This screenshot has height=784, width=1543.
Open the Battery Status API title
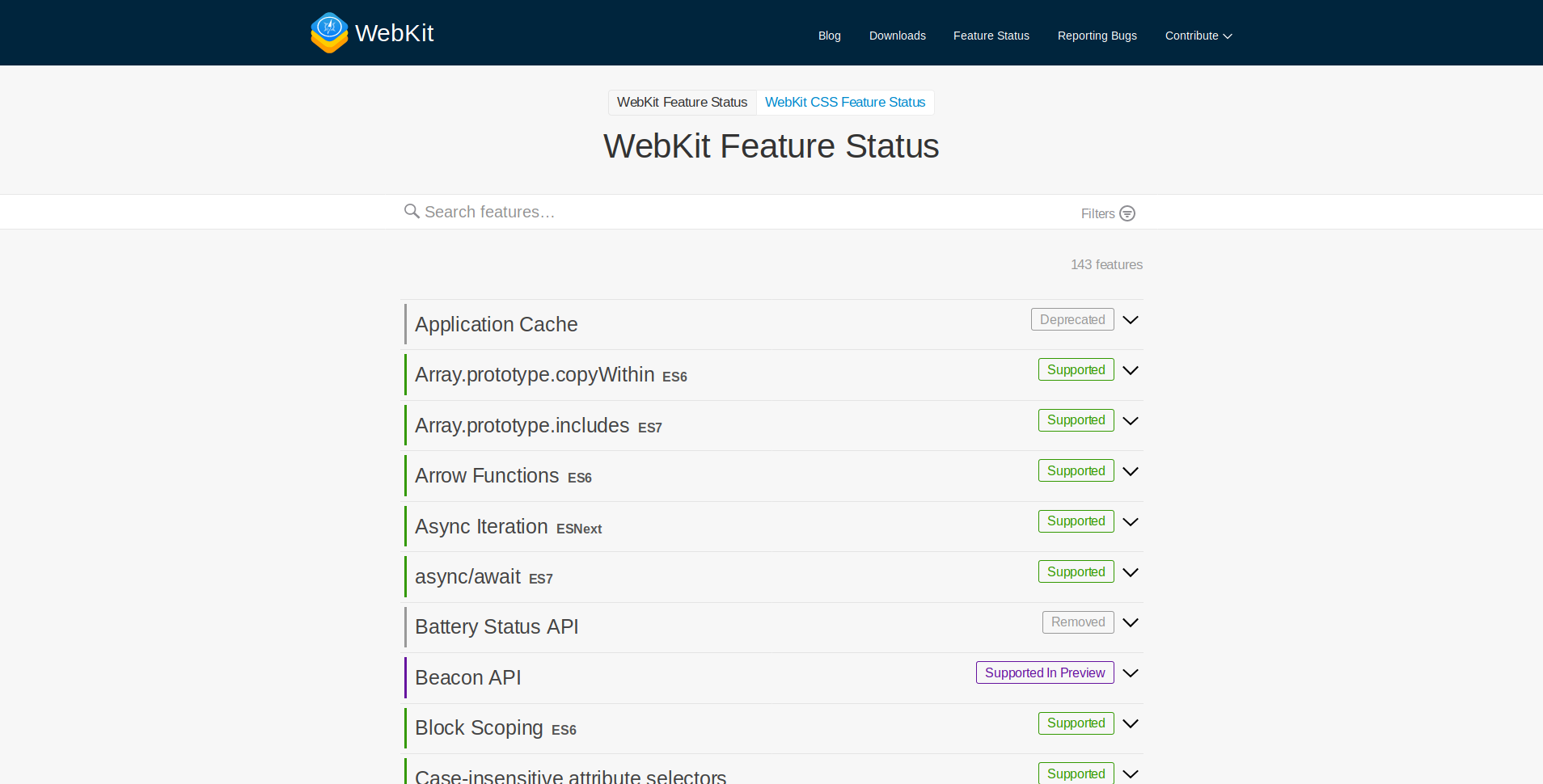coord(497,627)
